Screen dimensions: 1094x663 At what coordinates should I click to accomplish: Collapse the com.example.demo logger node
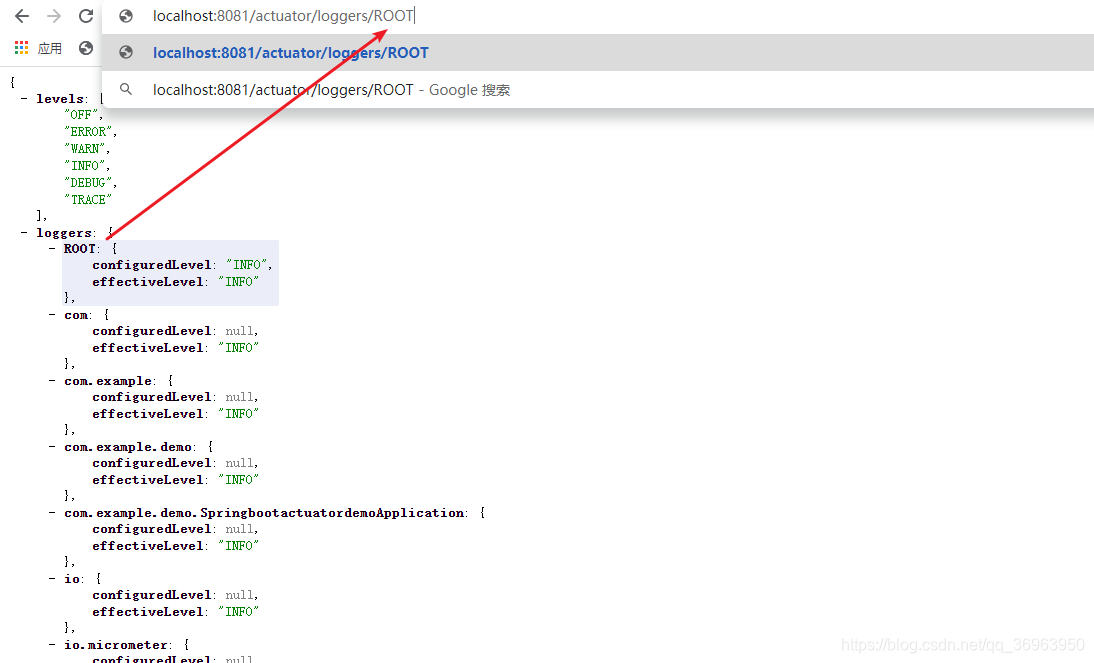(x=52, y=446)
